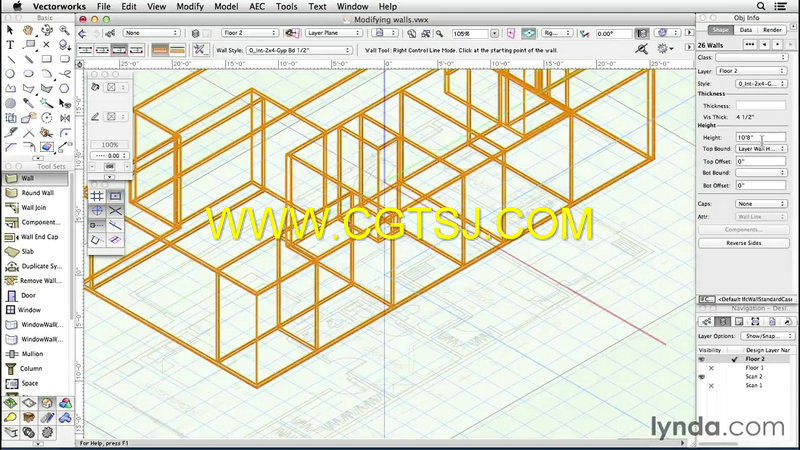Click the rotation angle 0.00° field

click(x=614, y=33)
